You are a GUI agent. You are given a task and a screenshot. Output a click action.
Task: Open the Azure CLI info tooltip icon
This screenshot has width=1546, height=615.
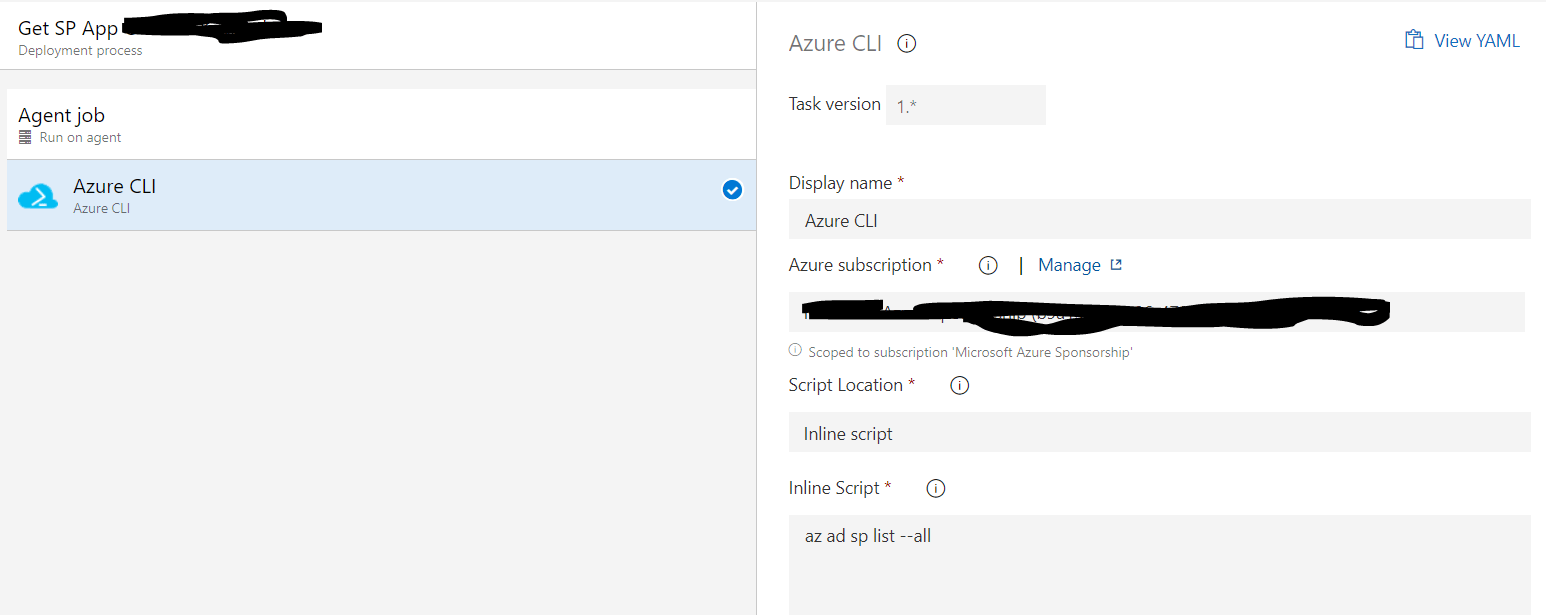[x=906, y=43]
